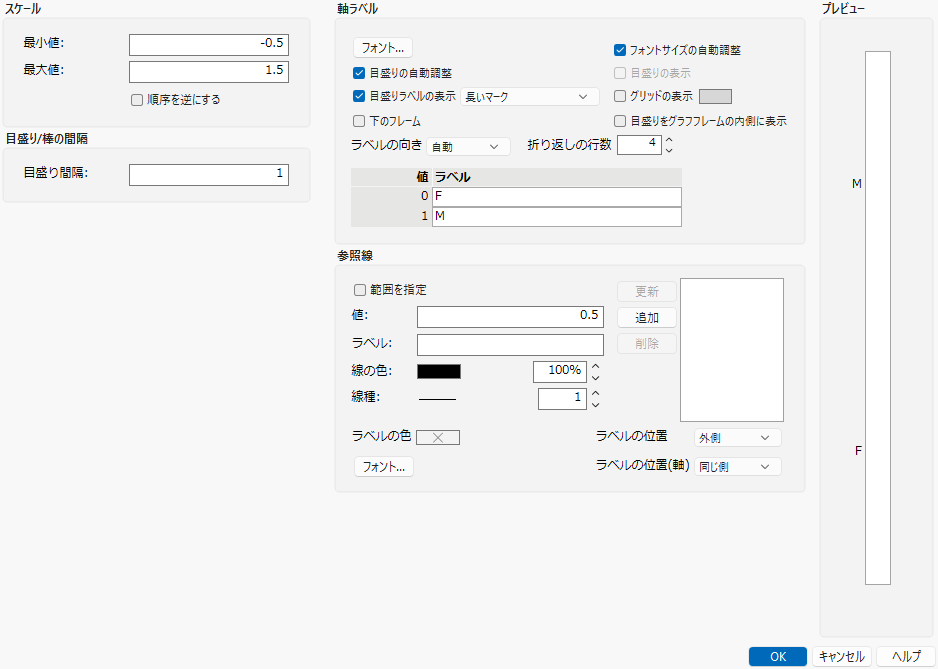Click the F label in the preview
This screenshot has width=938, height=669.
858,451
